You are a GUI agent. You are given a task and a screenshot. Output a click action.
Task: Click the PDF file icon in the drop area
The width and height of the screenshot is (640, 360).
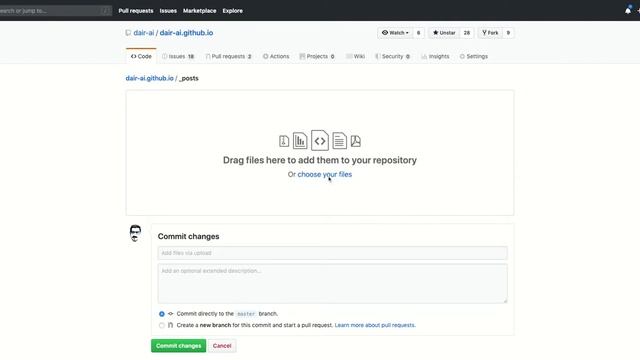pyautogui.click(x=356, y=141)
